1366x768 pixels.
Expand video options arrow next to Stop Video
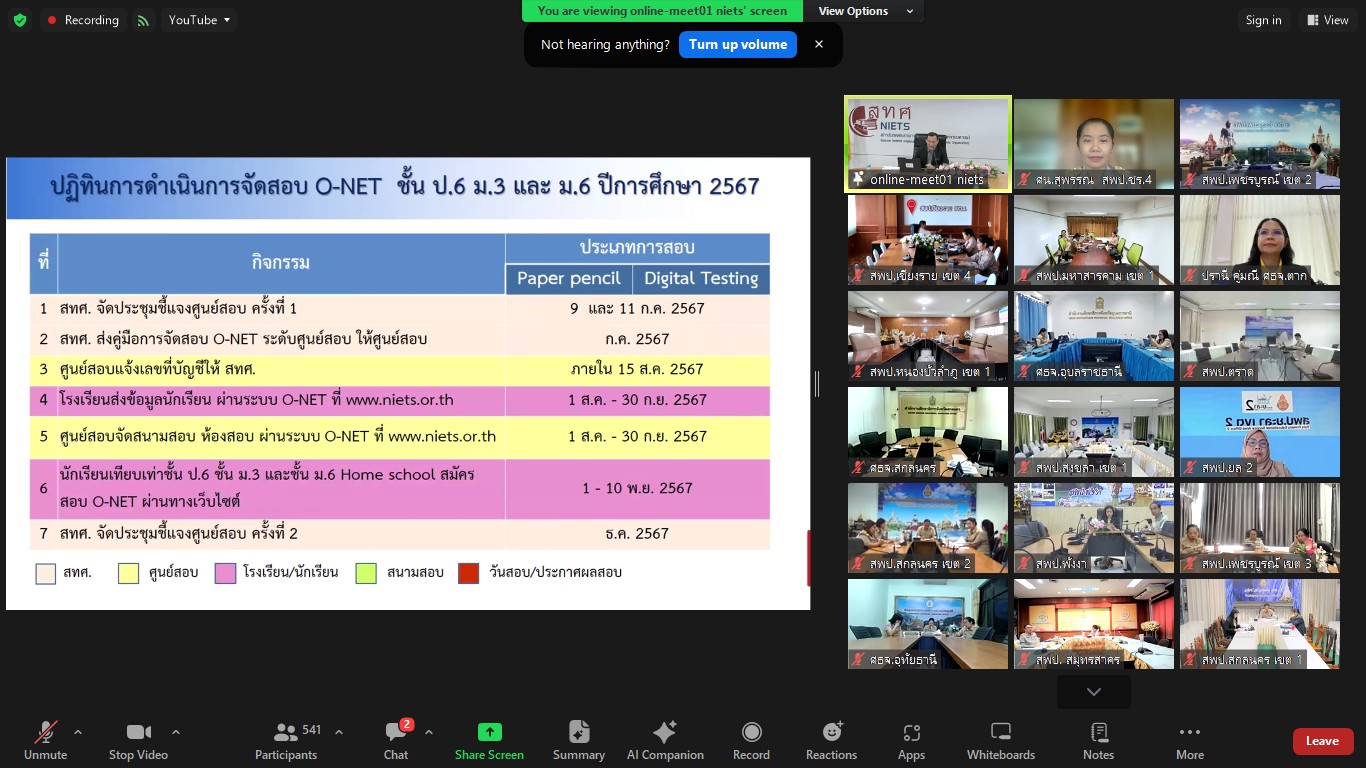(x=176, y=732)
